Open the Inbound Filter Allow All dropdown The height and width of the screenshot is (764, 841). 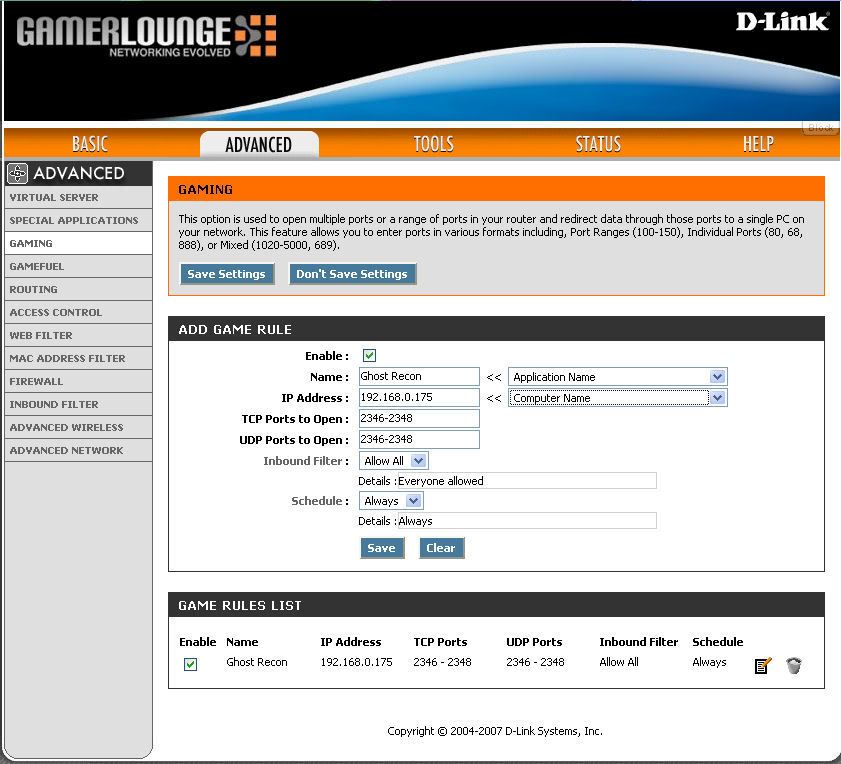point(394,461)
